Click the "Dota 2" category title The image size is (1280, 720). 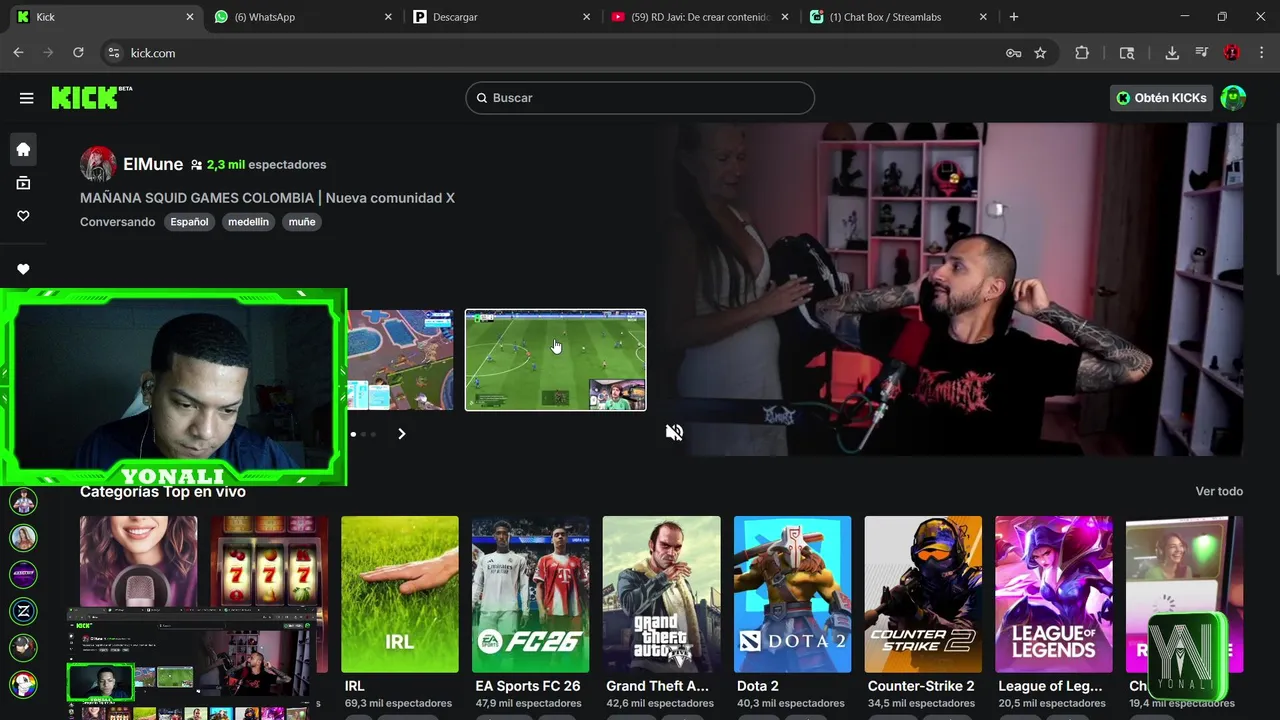click(x=757, y=686)
